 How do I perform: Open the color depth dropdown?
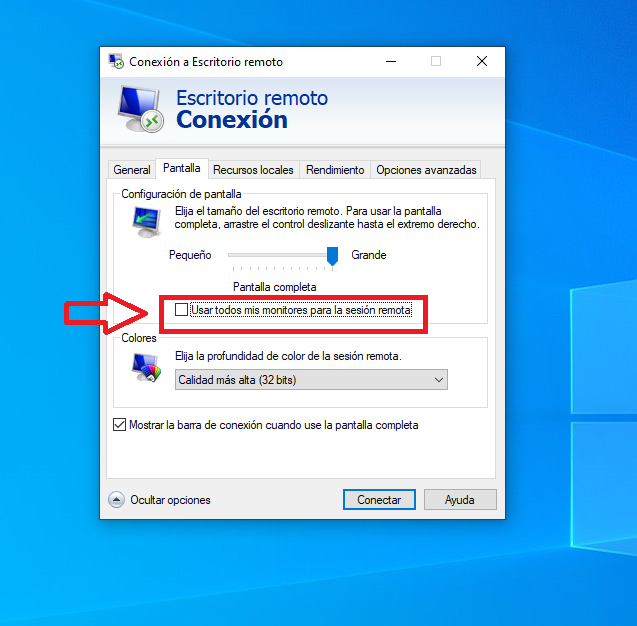point(311,379)
